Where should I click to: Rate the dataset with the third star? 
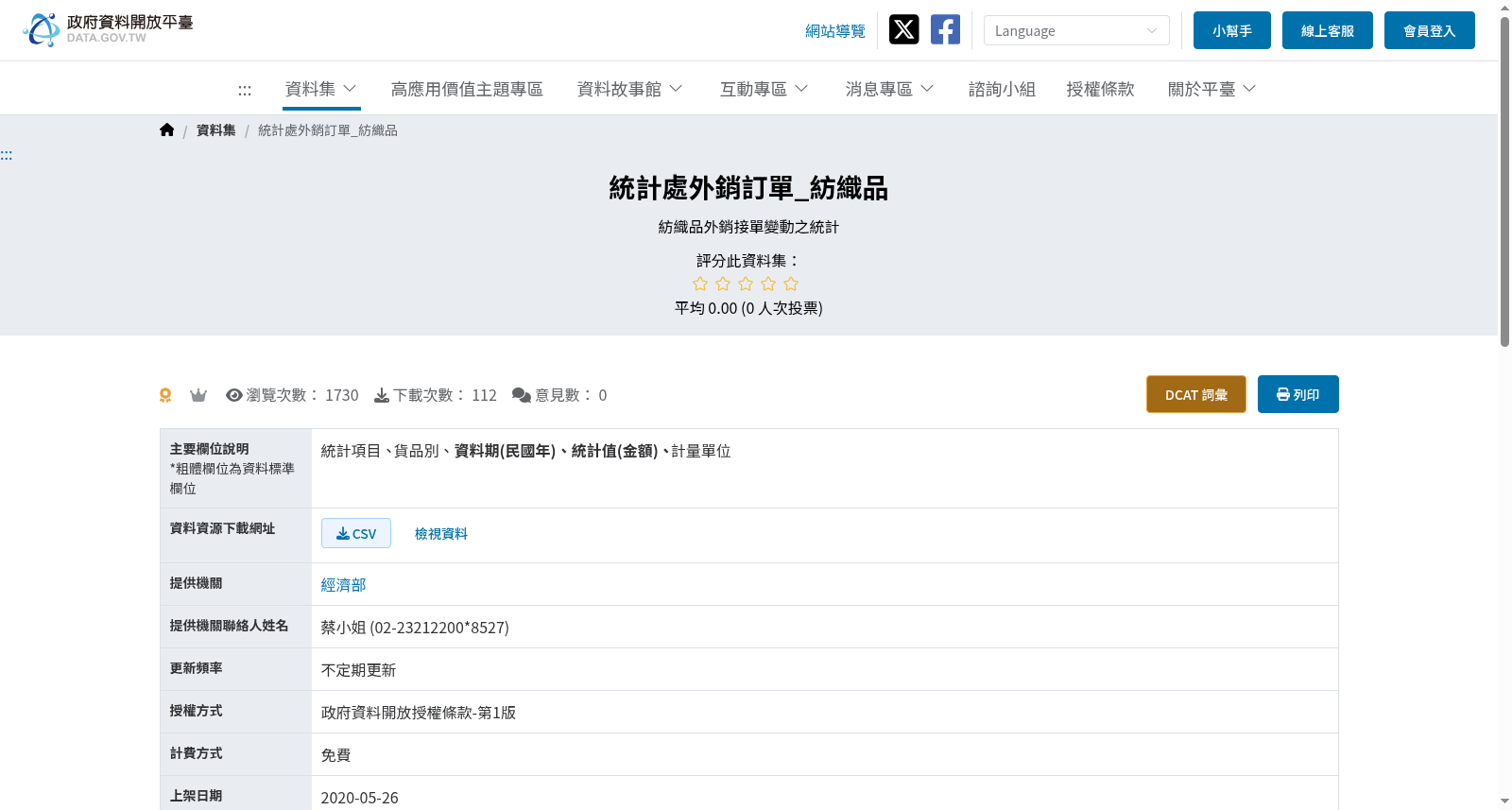click(x=746, y=284)
